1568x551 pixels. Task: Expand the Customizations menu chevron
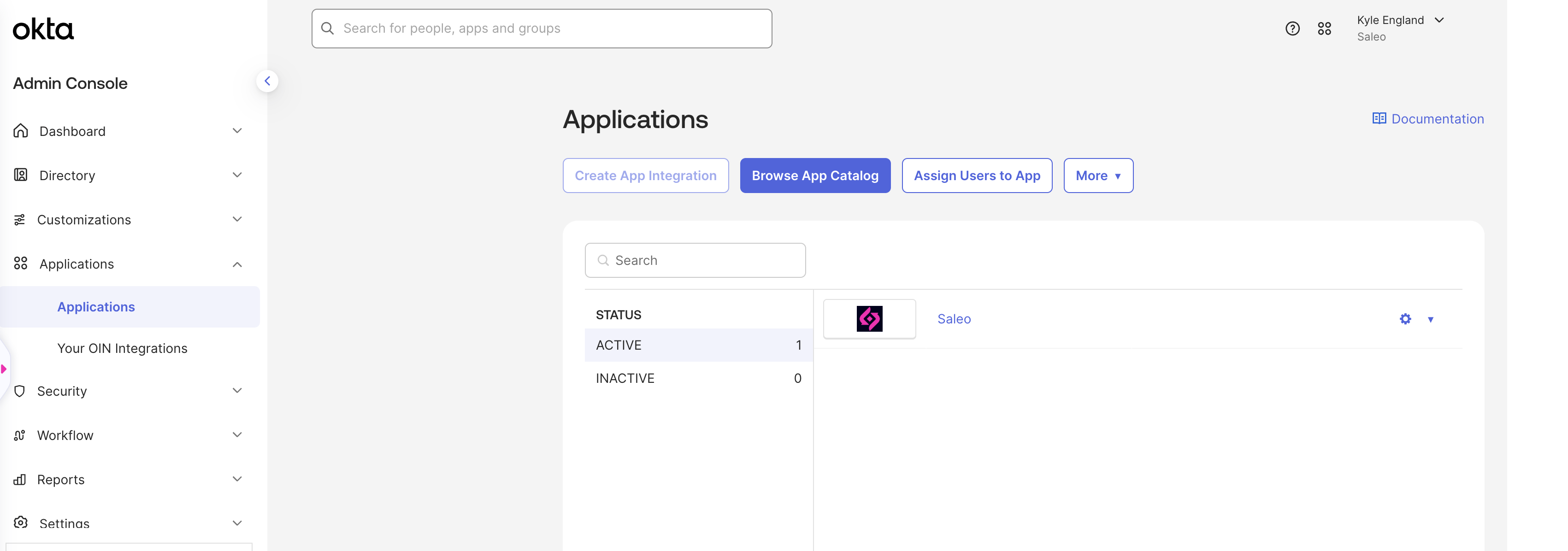(237, 220)
